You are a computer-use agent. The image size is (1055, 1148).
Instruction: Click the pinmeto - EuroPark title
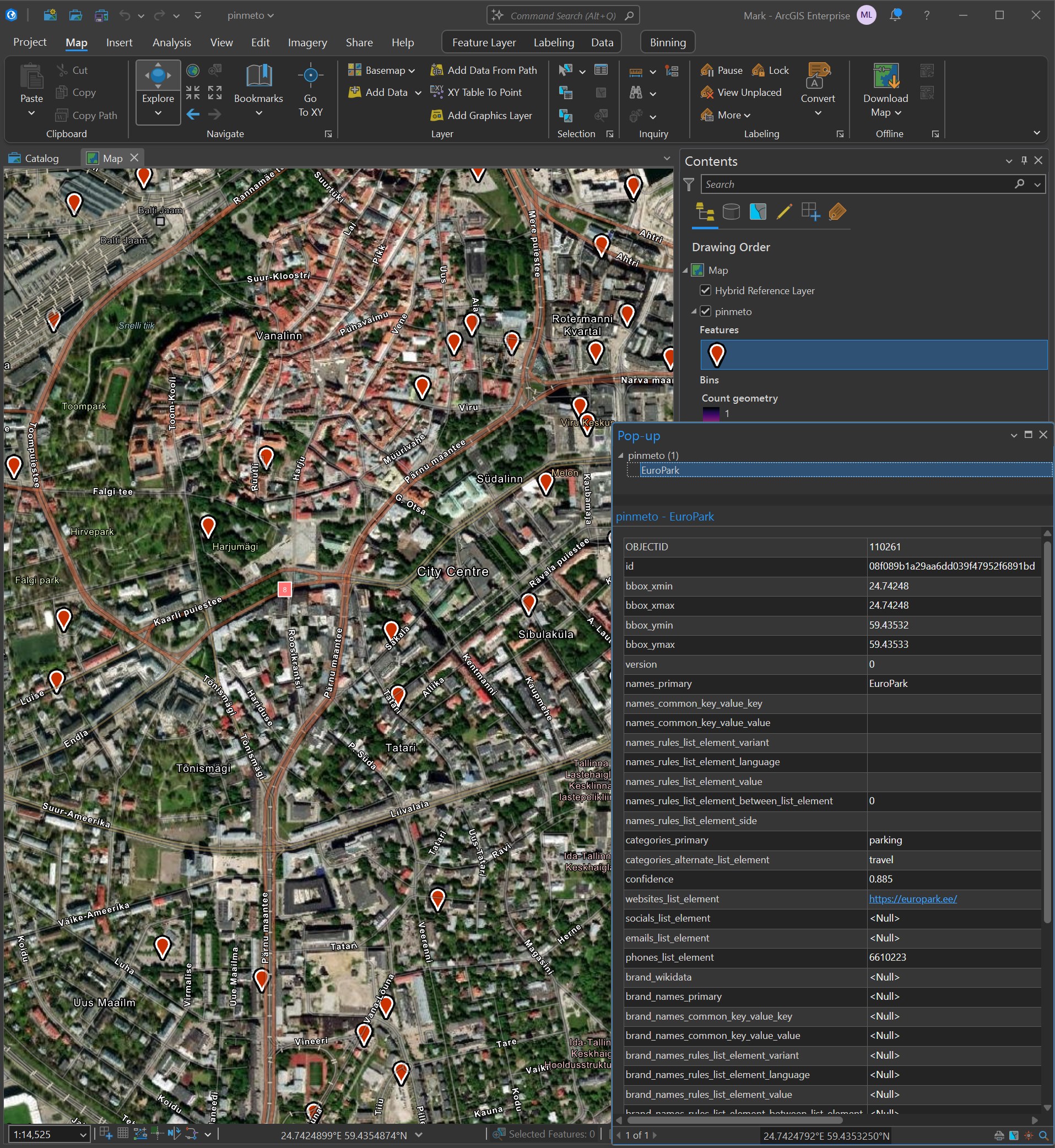tap(664, 517)
